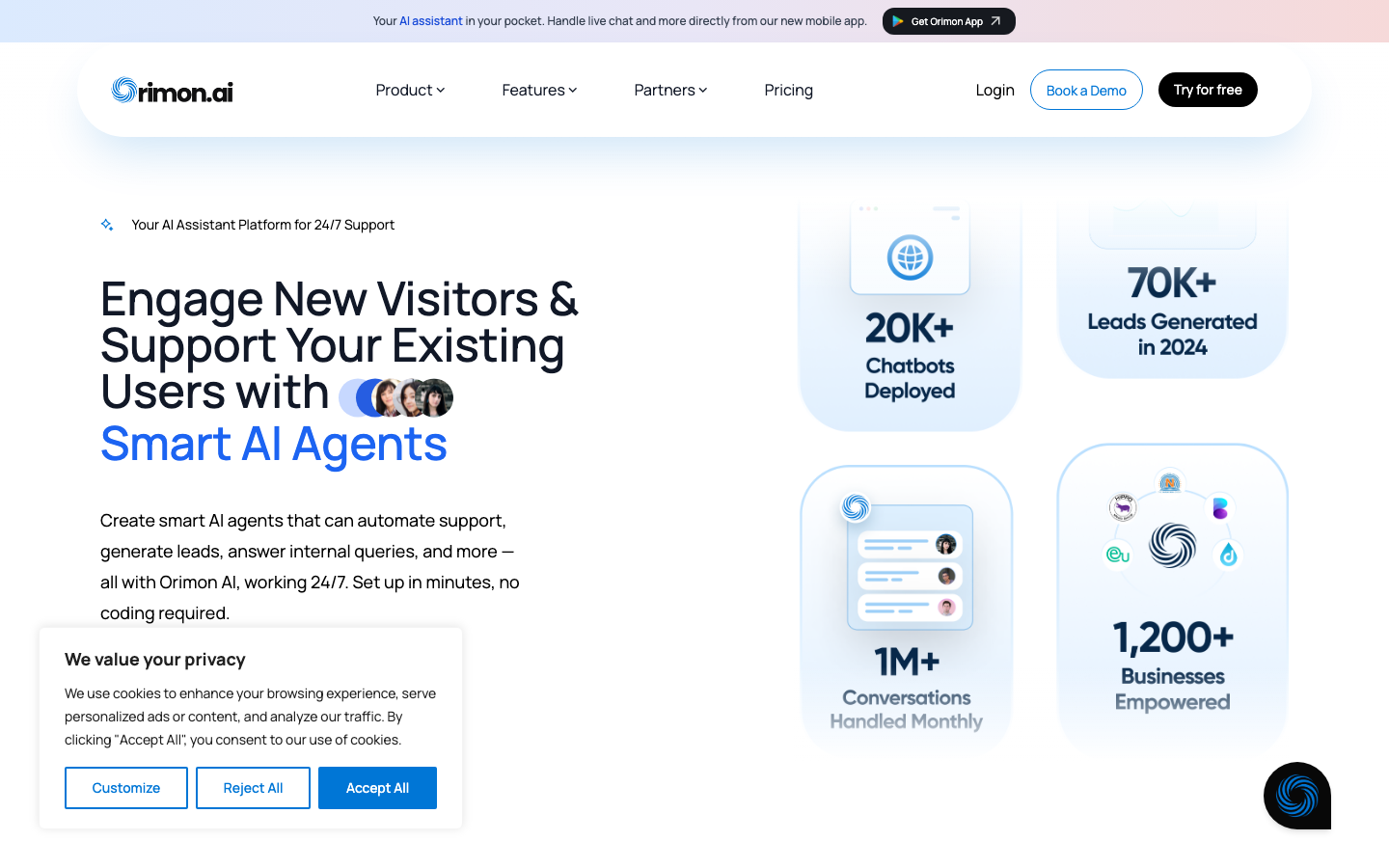The image size is (1389, 868).
Task: Click the '20K+ Chatbots Deployed' text
Action: pyautogui.click(x=910, y=356)
